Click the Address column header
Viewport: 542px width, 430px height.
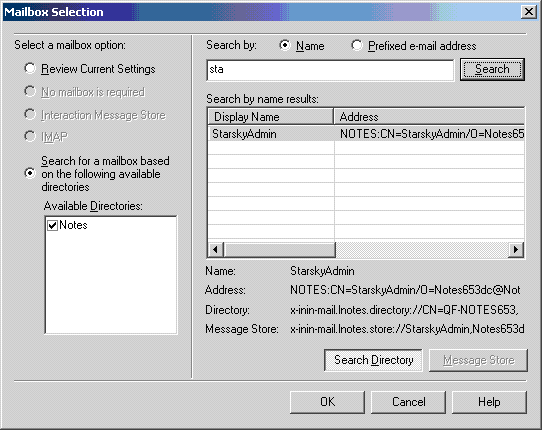pos(429,116)
